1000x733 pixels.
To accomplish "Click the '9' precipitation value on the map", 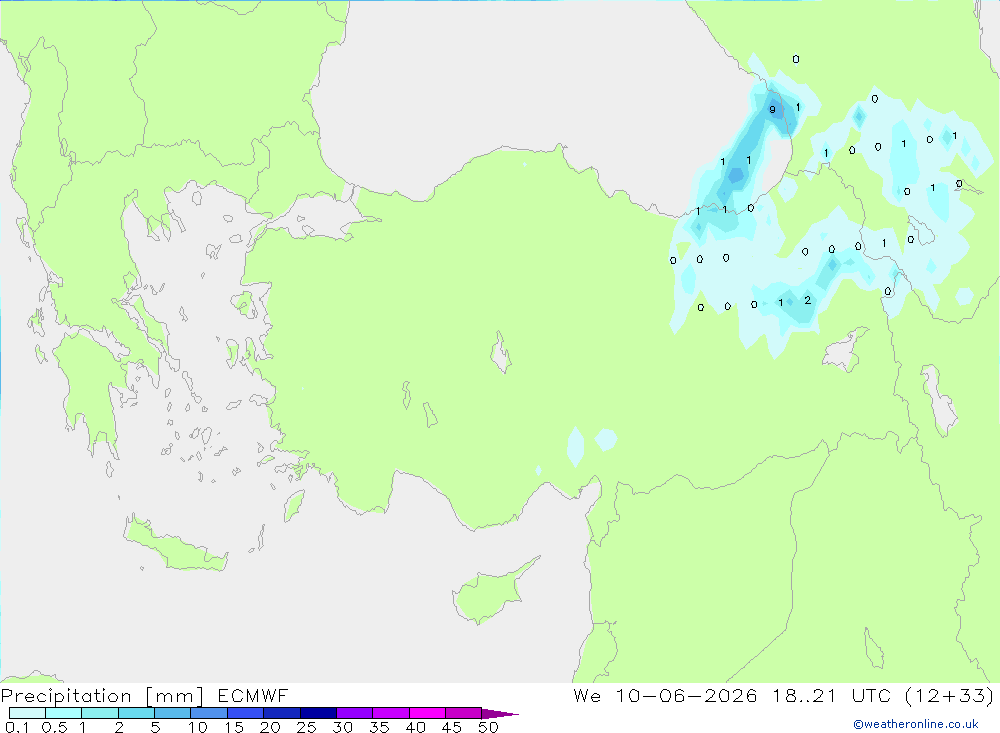I will [772, 110].
